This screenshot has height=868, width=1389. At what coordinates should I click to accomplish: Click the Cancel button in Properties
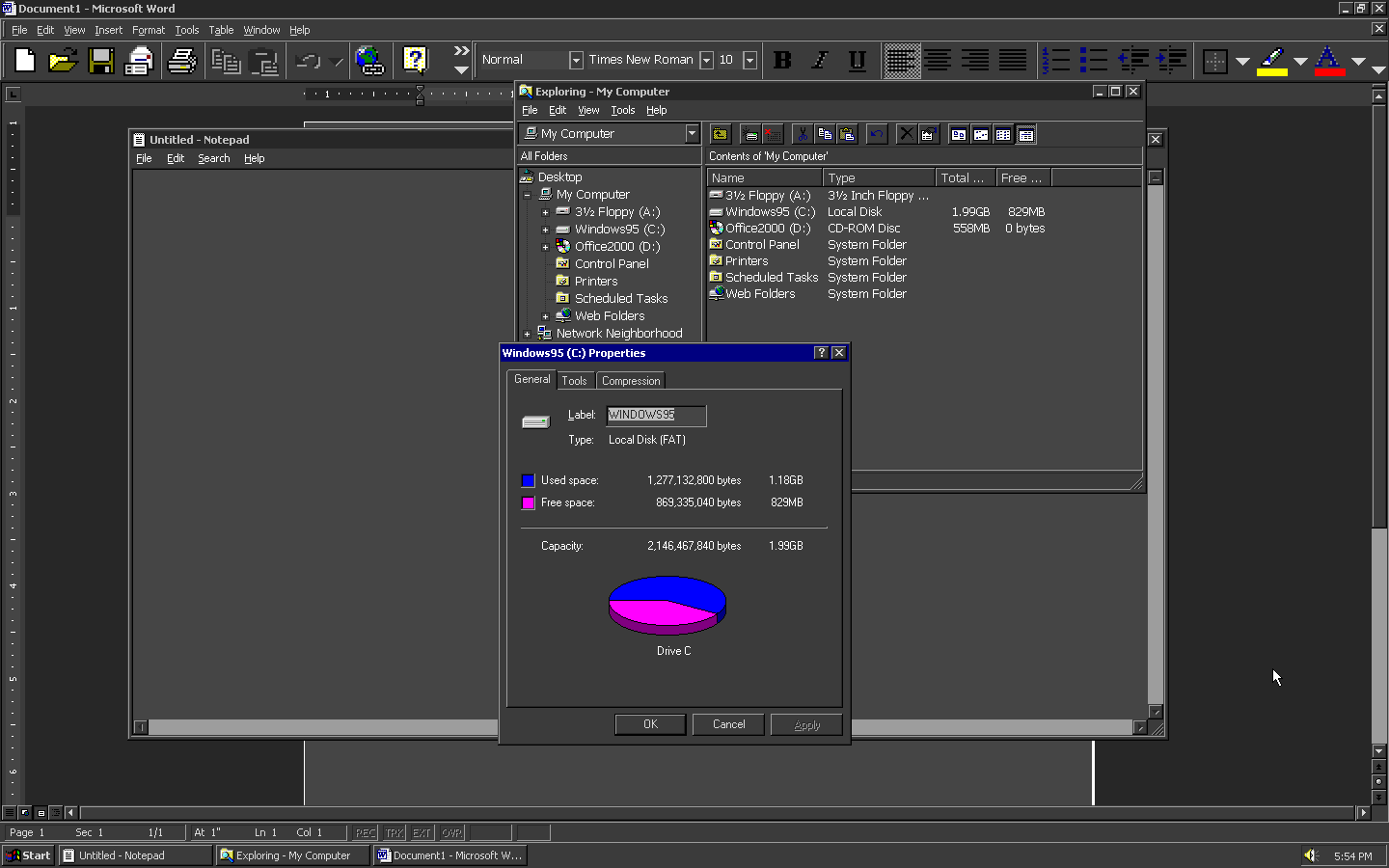click(x=728, y=724)
